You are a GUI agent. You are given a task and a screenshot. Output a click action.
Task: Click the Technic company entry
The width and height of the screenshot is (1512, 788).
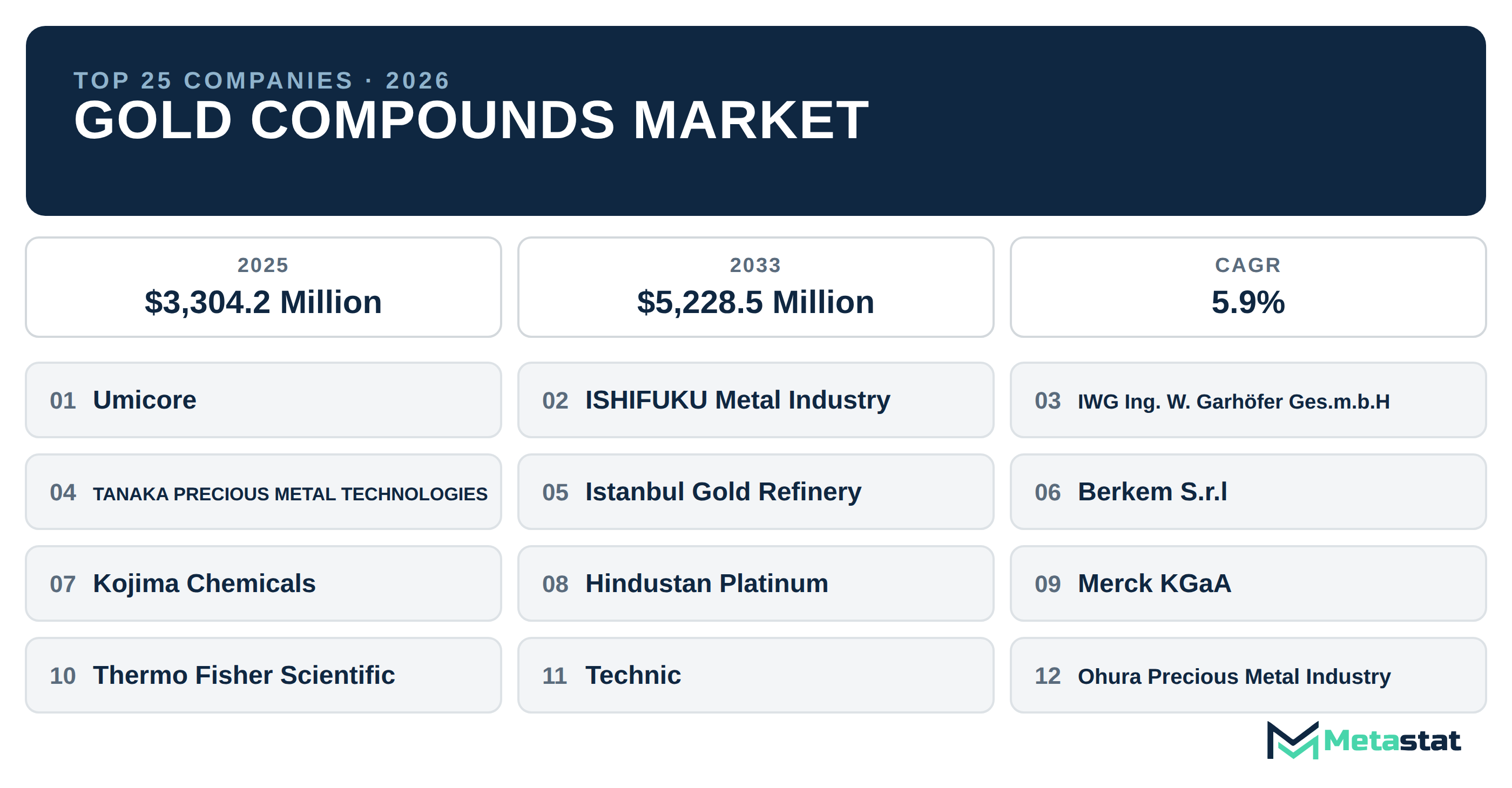tap(755, 675)
